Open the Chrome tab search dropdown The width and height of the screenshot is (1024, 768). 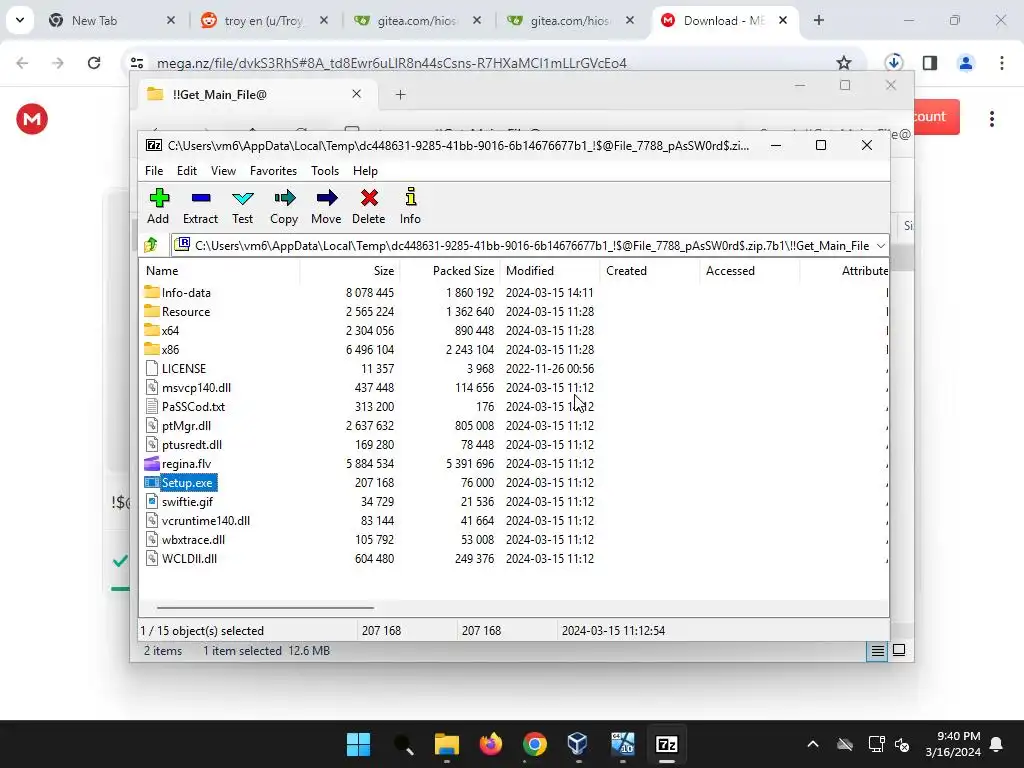click(x=20, y=20)
